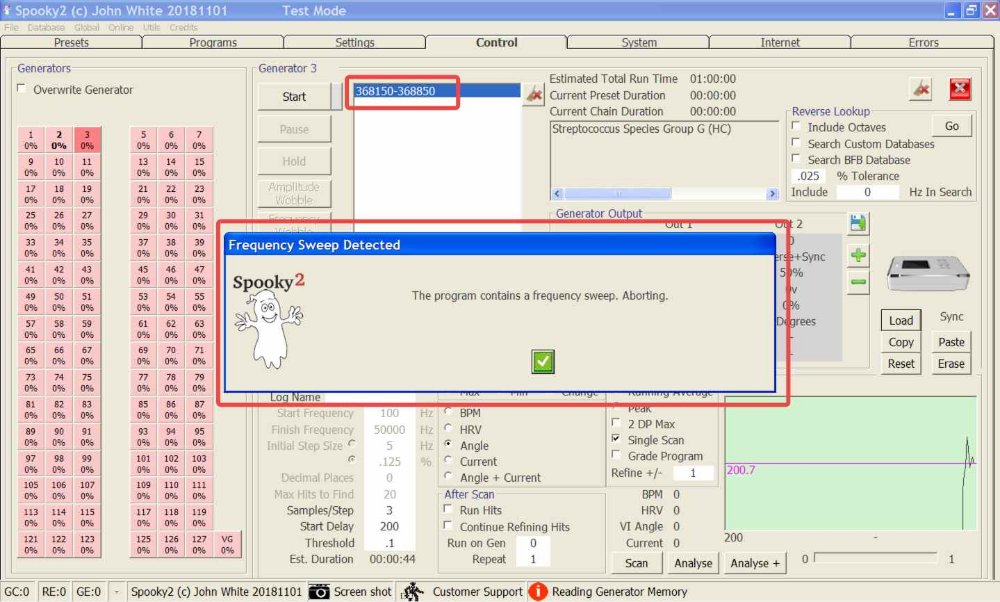Image resolution: width=1000 pixels, height=602 pixels.
Task: Click the Reset button
Action: pyautogui.click(x=901, y=363)
